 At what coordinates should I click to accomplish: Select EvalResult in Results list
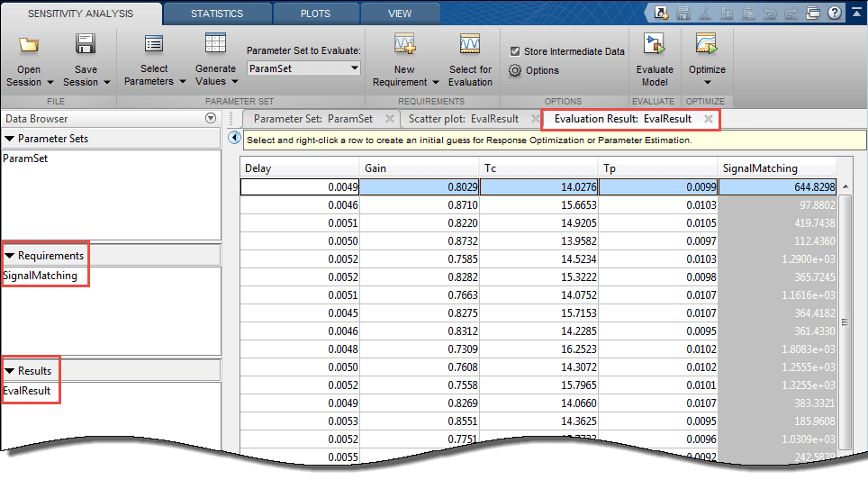point(27,391)
